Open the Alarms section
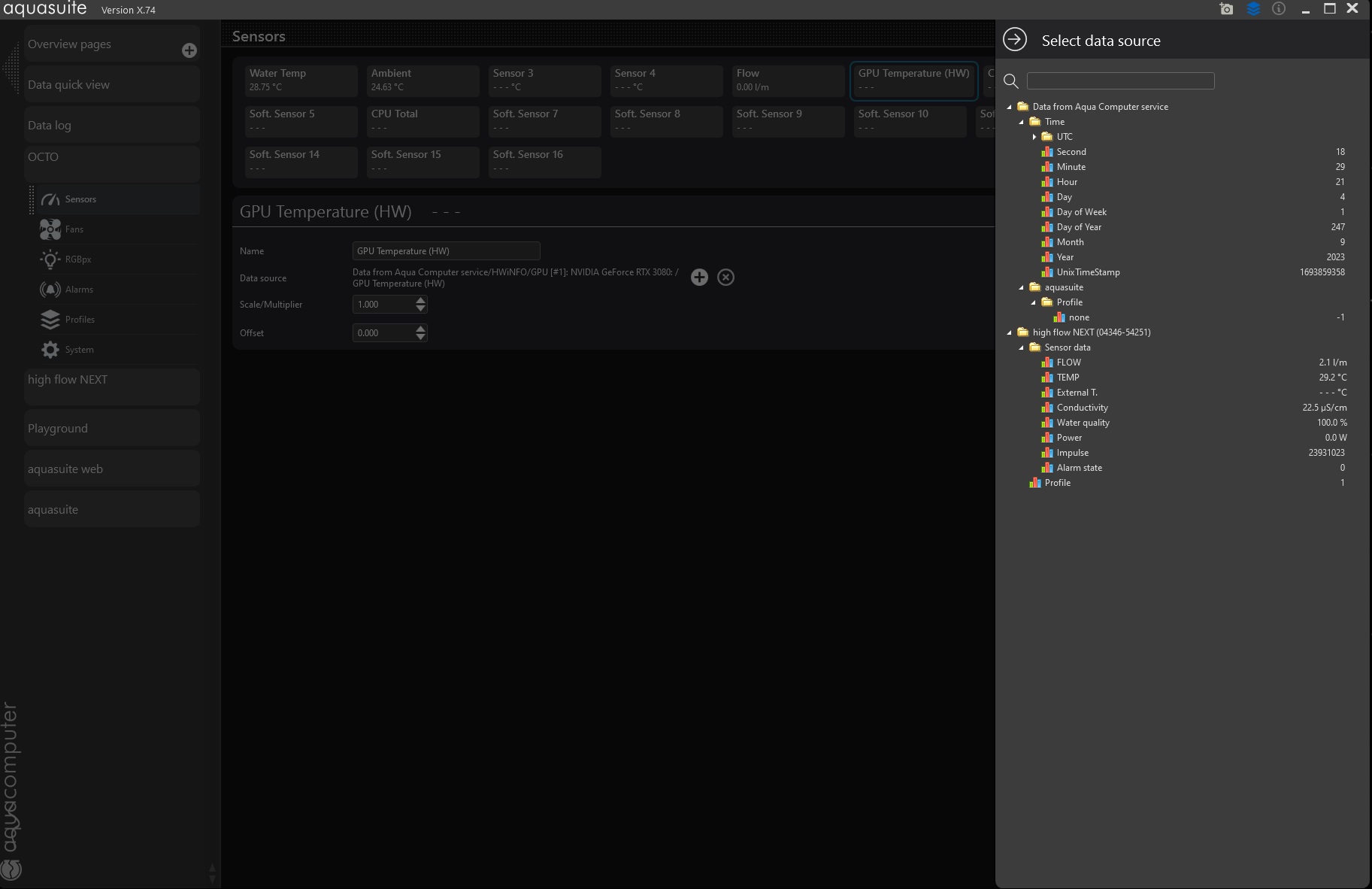This screenshot has width=1372, height=889. 79,290
